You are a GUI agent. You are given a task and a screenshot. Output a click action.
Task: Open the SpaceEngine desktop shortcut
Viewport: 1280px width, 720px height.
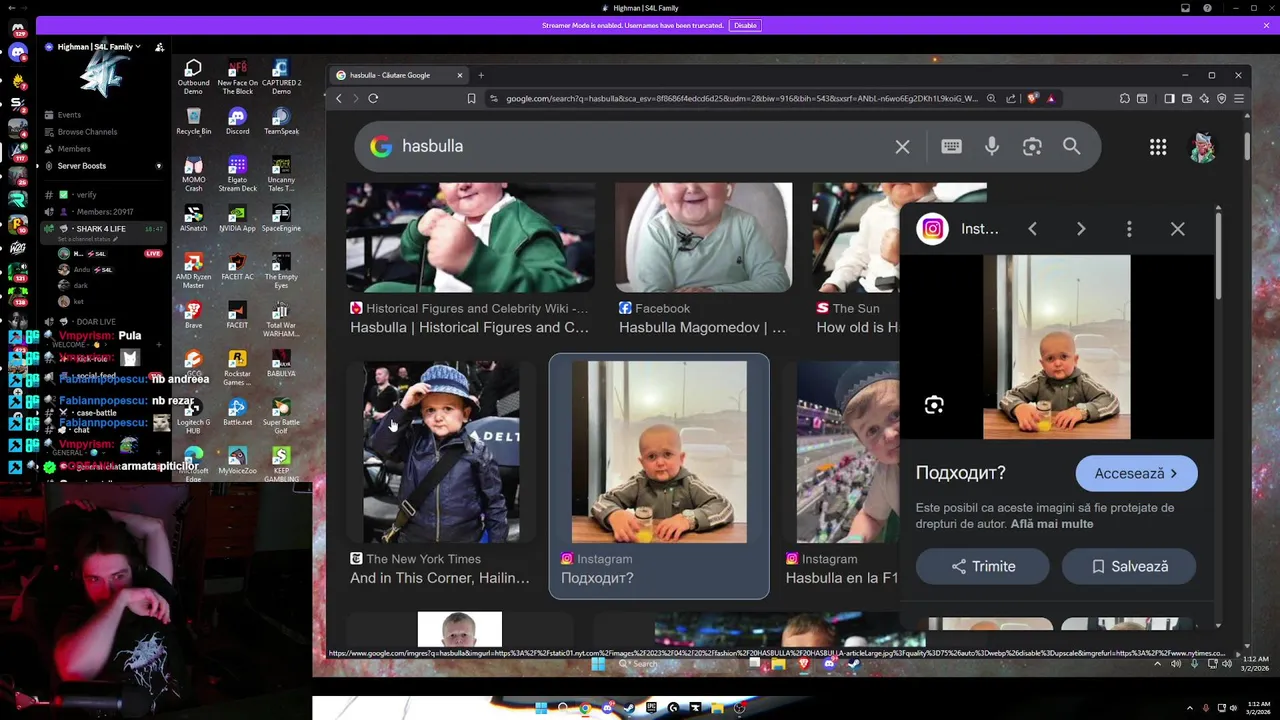[281, 219]
